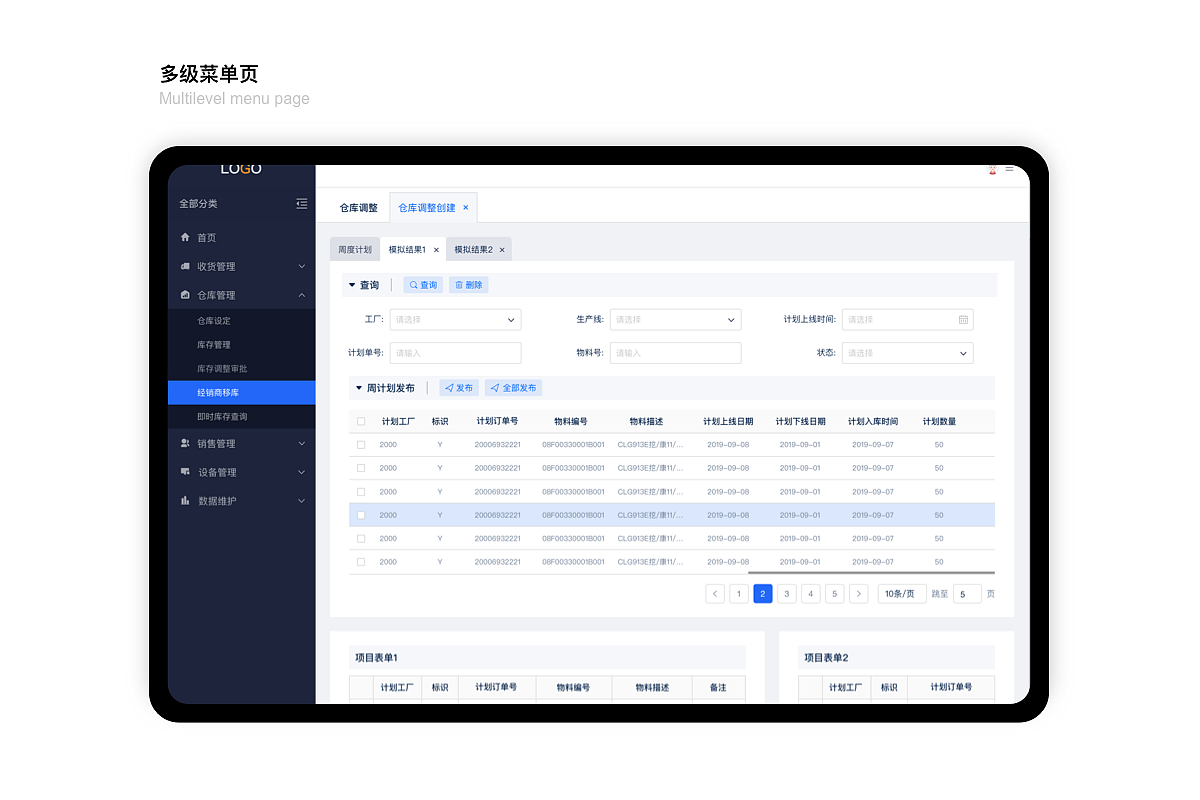The height and width of the screenshot is (800, 1200).
Task: Open calendar icon in 计划上线时间 field
Action: point(963,320)
